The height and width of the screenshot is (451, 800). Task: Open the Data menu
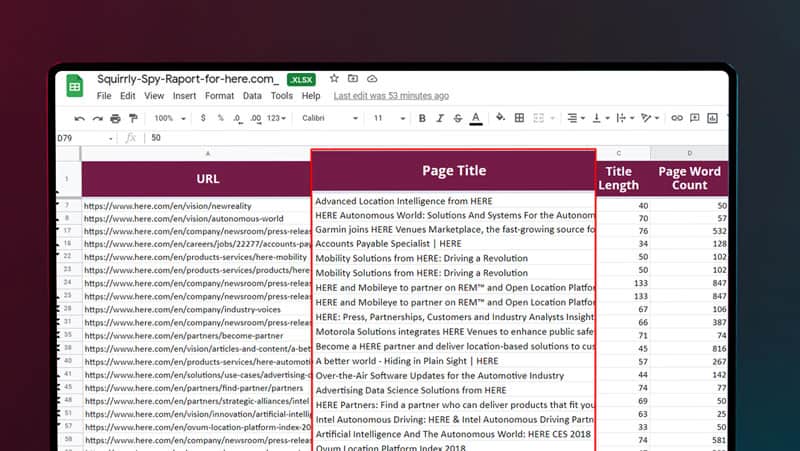click(x=252, y=96)
